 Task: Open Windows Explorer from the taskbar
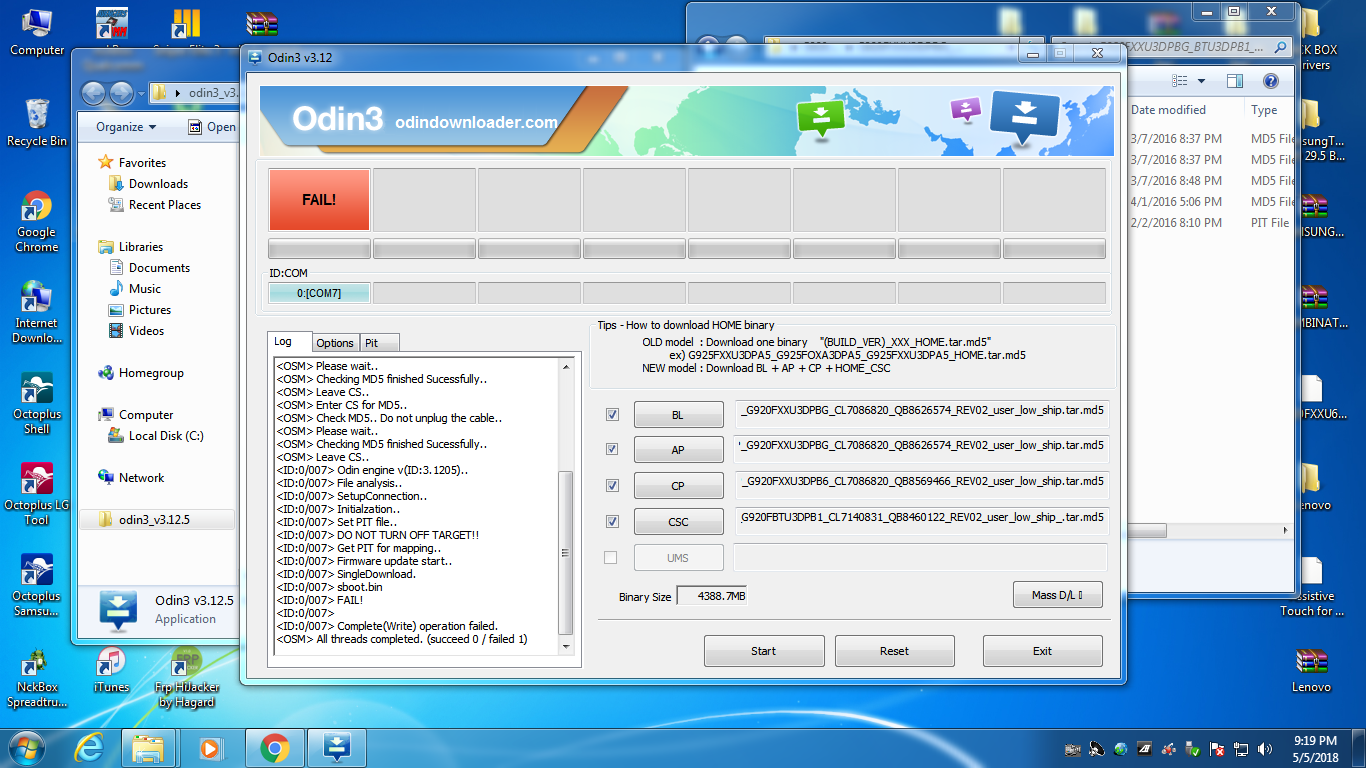[x=148, y=747]
